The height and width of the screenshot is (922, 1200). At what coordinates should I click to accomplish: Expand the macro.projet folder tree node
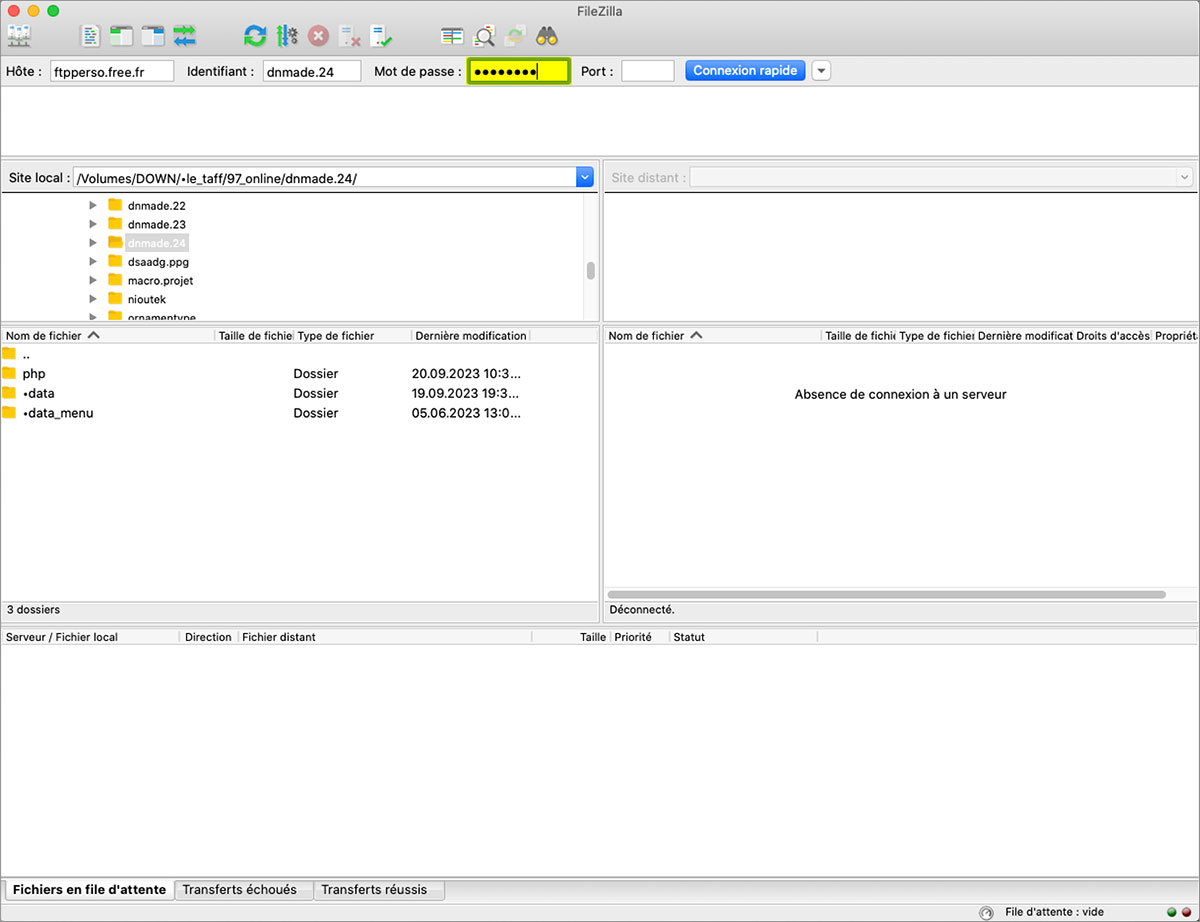pos(93,280)
